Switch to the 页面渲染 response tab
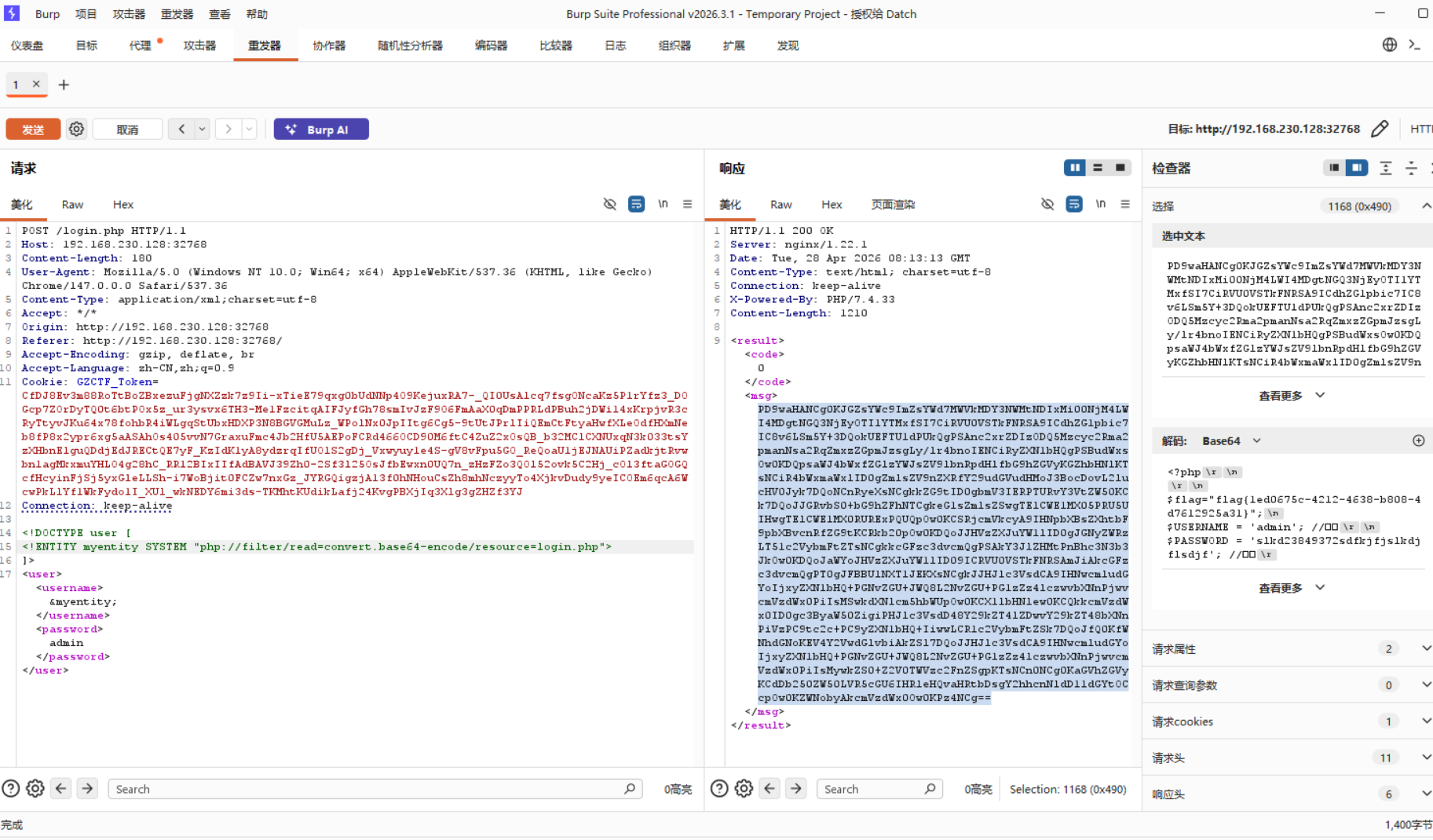 [893, 204]
